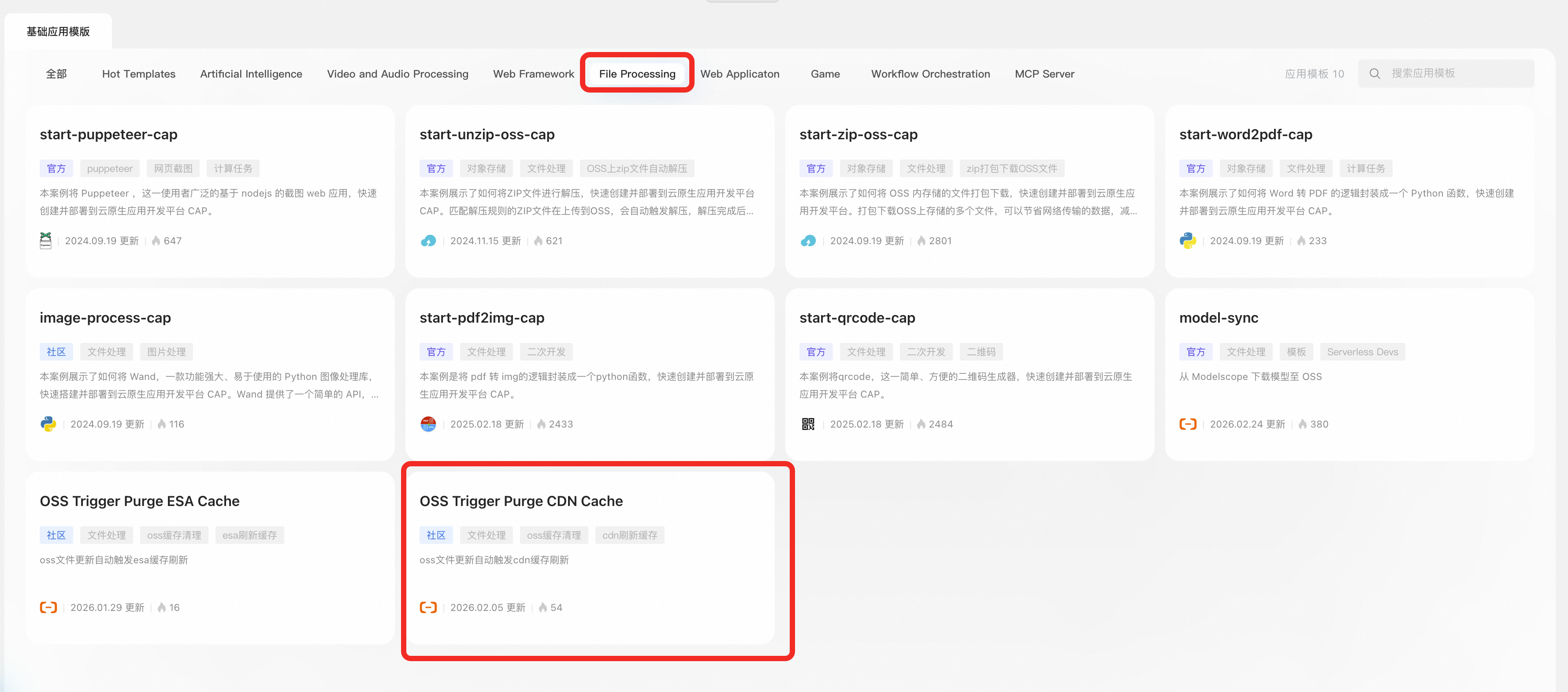Click the Serverless Devs tag on model-sync
Screen dimensions: 1568x692
tap(1362, 352)
